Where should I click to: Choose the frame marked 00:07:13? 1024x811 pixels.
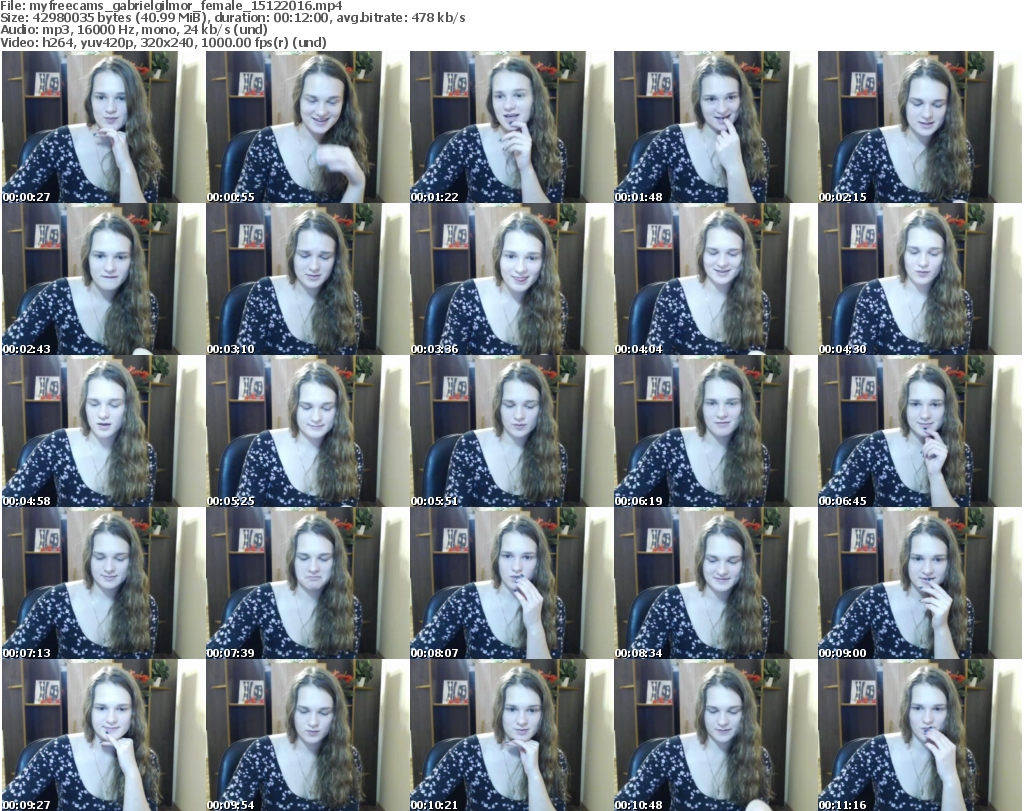click(x=104, y=583)
